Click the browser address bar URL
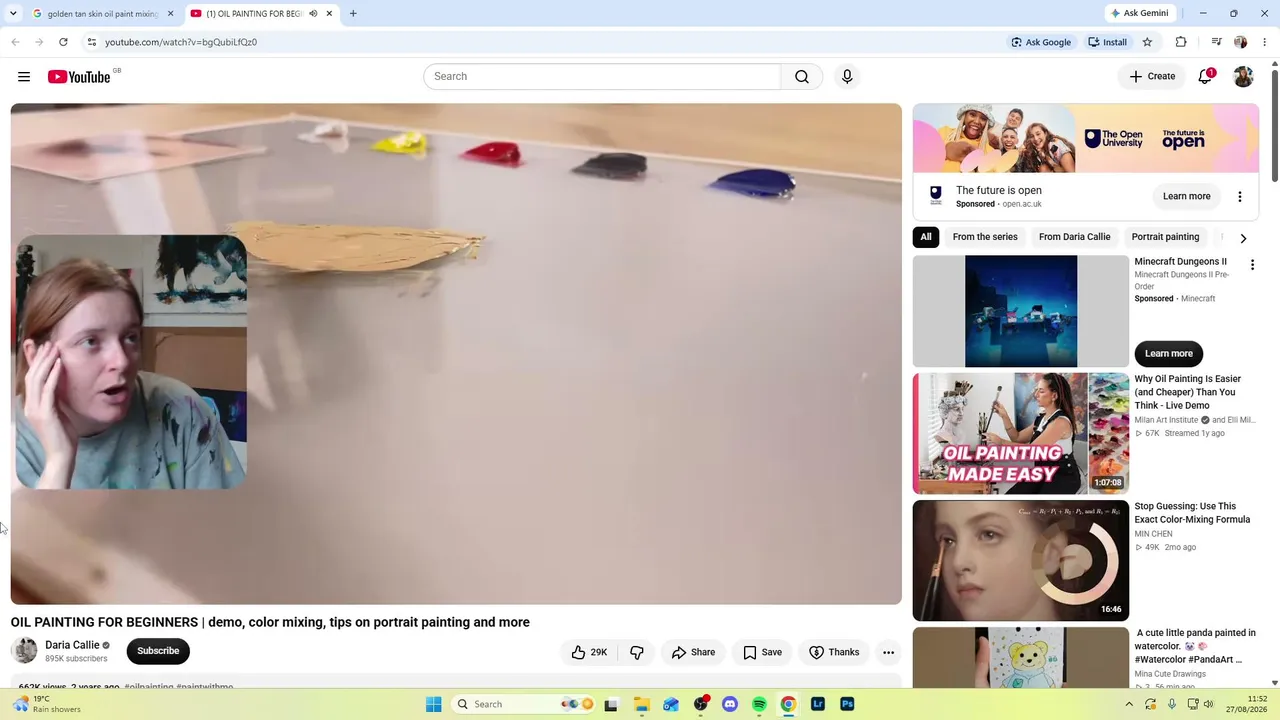Viewport: 1280px width, 720px height. pyautogui.click(x=181, y=42)
